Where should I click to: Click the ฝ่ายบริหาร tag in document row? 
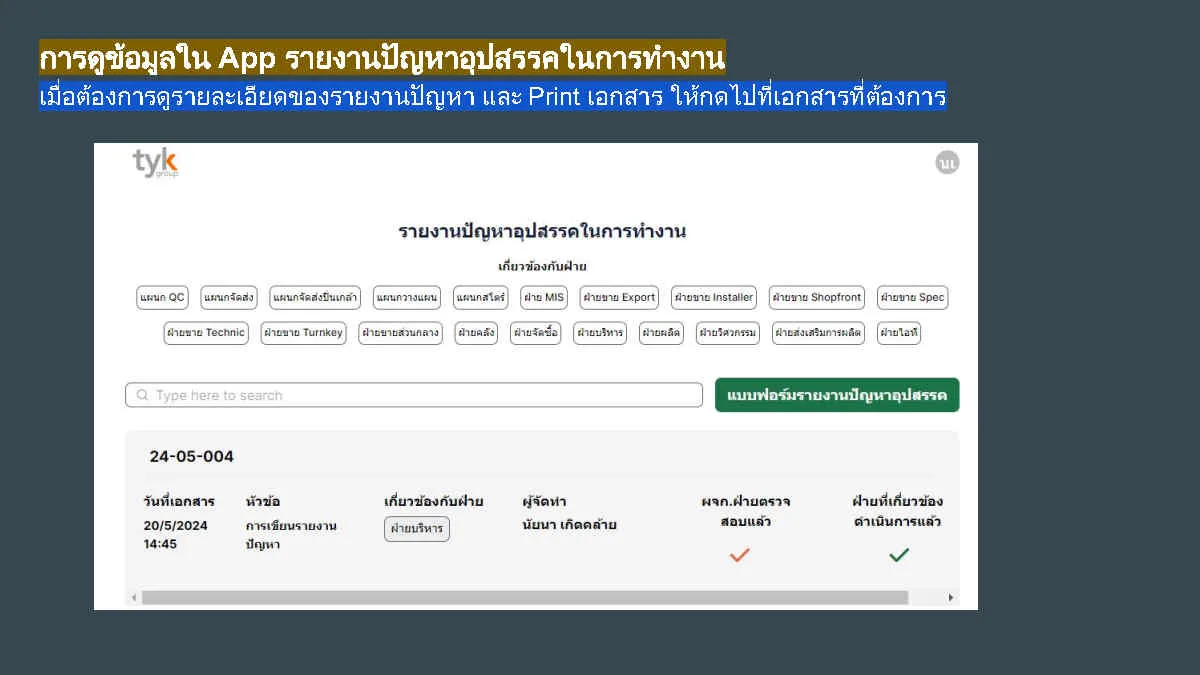point(417,529)
